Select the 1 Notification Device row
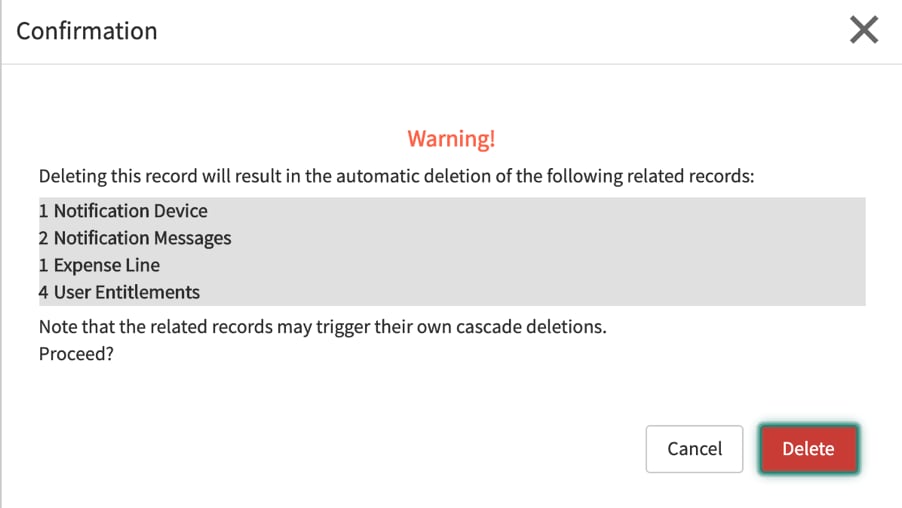 [123, 211]
